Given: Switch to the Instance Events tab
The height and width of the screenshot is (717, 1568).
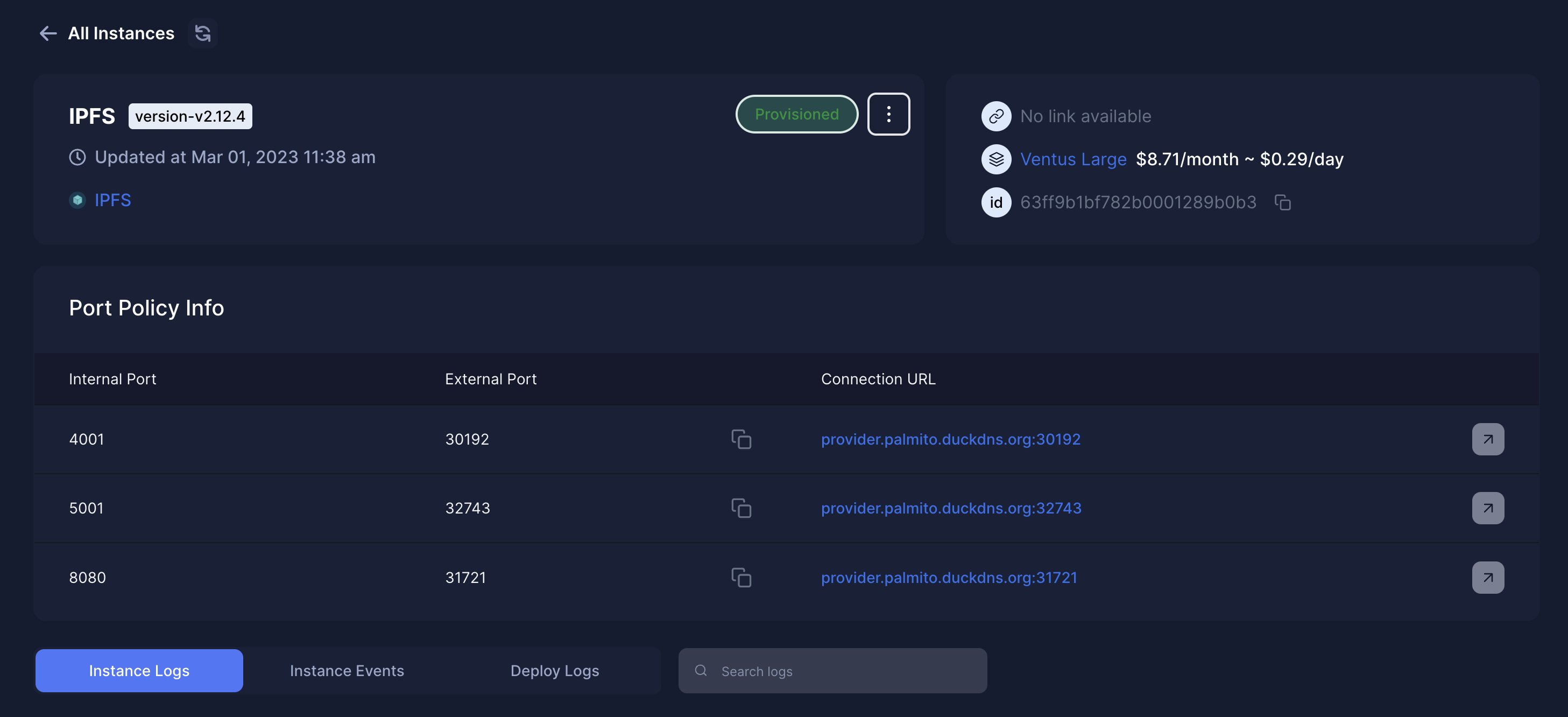Looking at the screenshot, I should pyautogui.click(x=347, y=671).
